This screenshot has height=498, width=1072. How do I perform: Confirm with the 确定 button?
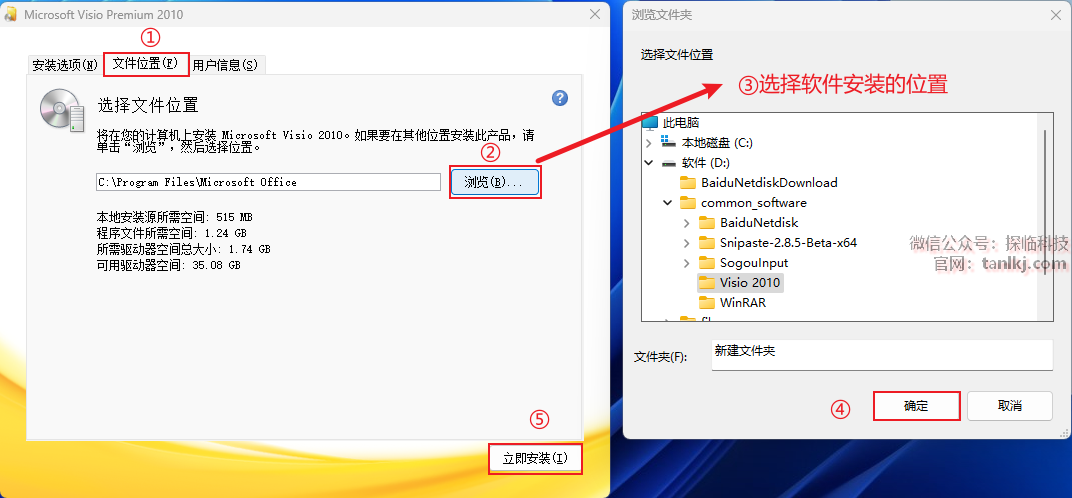pos(916,406)
